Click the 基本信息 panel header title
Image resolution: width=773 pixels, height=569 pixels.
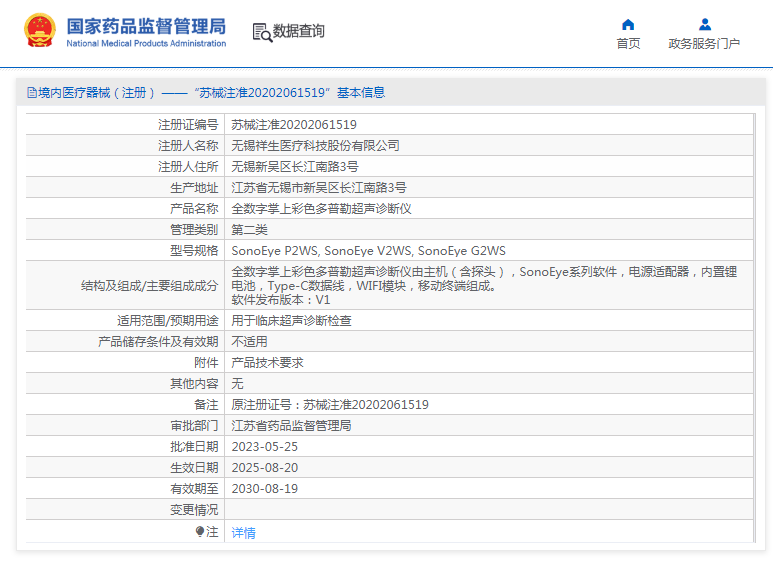(360, 93)
